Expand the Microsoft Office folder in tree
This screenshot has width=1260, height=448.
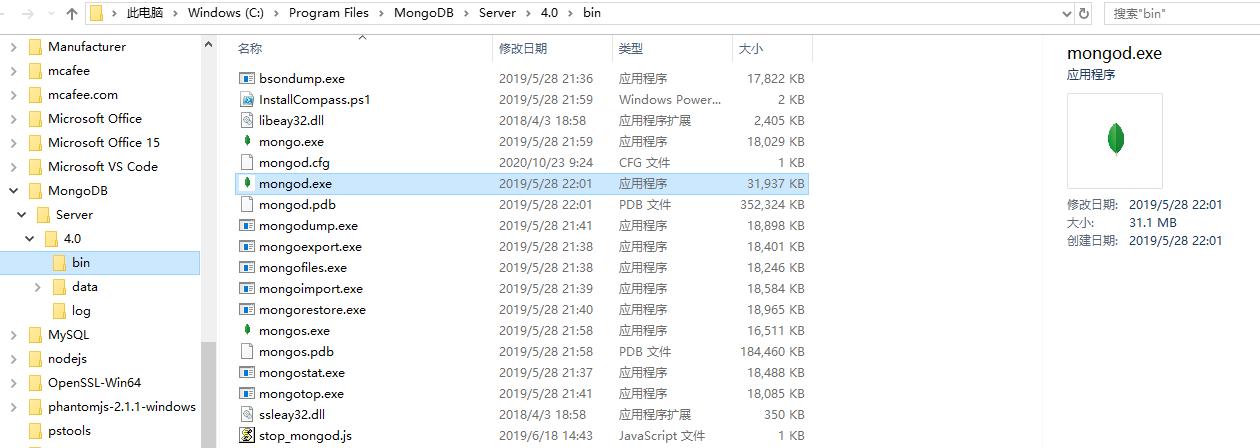coord(13,119)
